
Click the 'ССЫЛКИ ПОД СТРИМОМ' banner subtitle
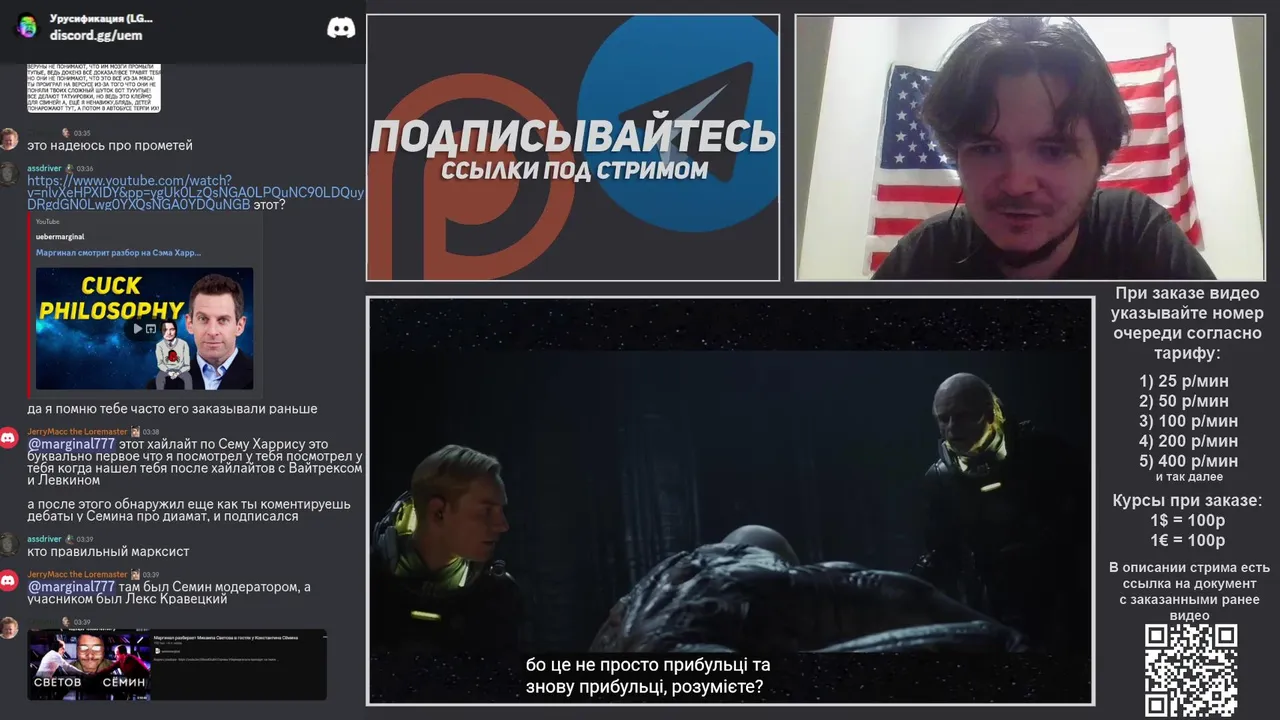click(574, 171)
